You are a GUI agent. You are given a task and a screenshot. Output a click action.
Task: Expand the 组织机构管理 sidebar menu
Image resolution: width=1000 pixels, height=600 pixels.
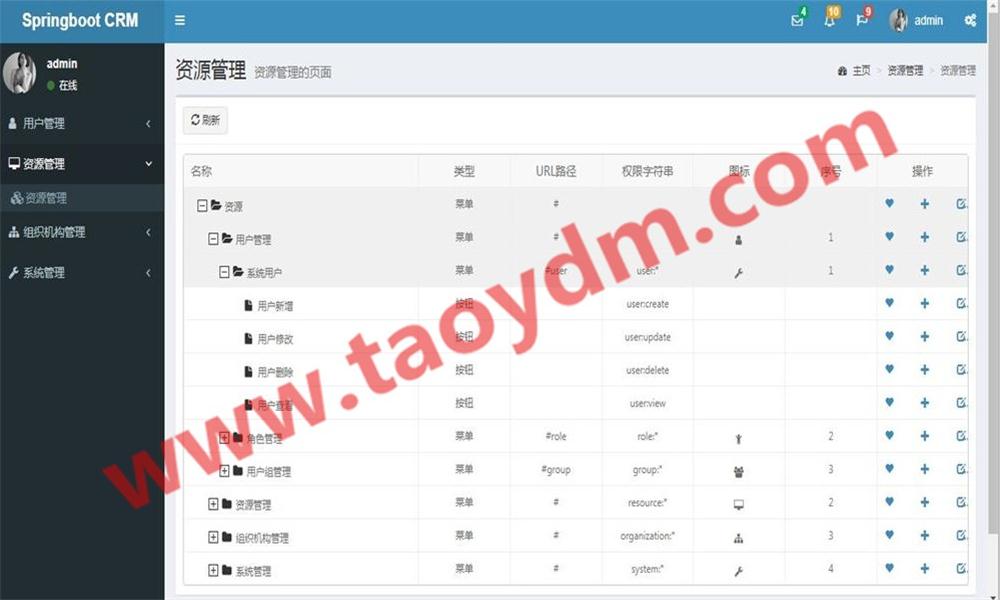(82, 232)
